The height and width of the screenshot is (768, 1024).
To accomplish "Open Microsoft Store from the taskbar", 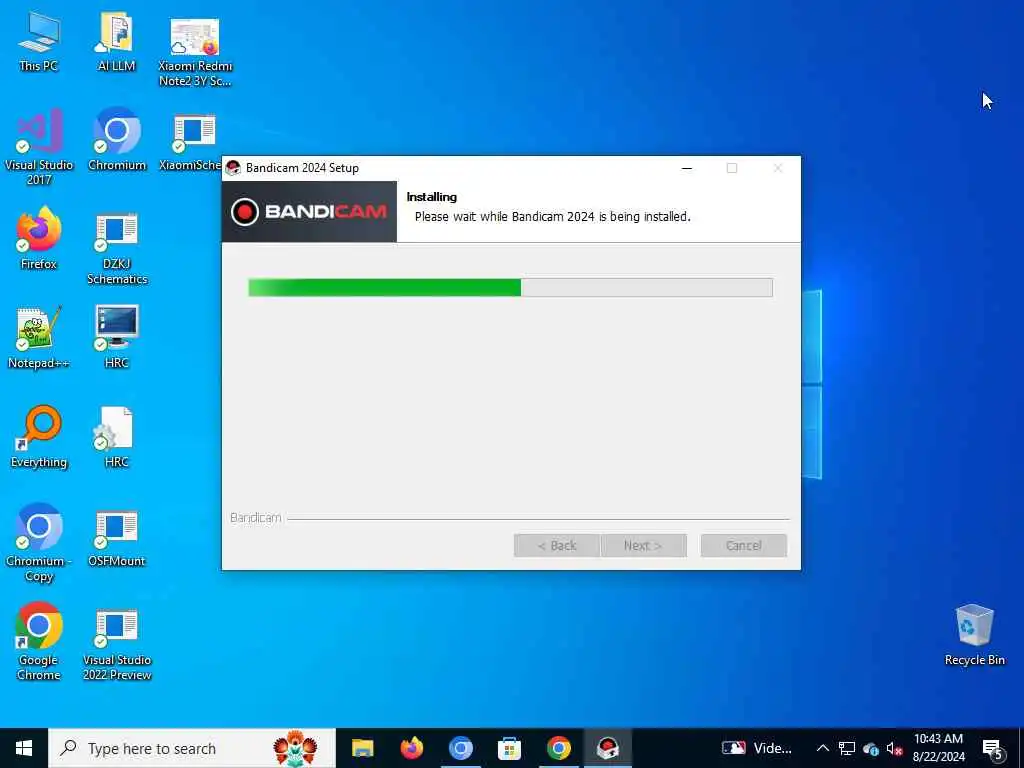I will [509, 748].
